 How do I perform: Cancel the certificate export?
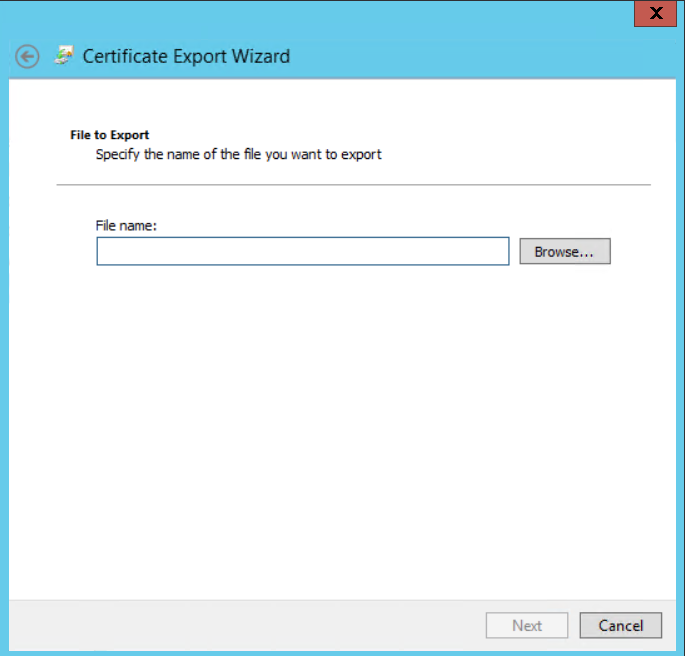click(621, 625)
